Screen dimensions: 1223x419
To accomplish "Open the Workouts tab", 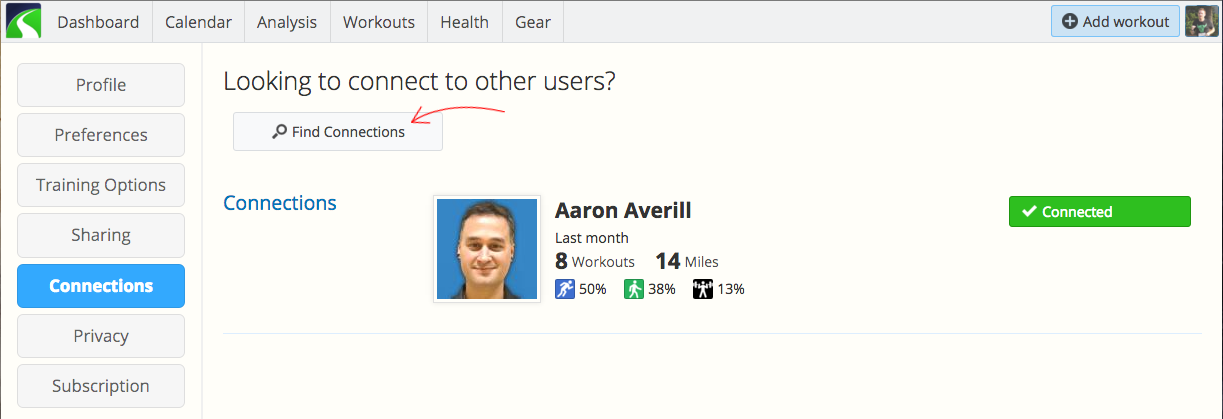I will click(379, 22).
